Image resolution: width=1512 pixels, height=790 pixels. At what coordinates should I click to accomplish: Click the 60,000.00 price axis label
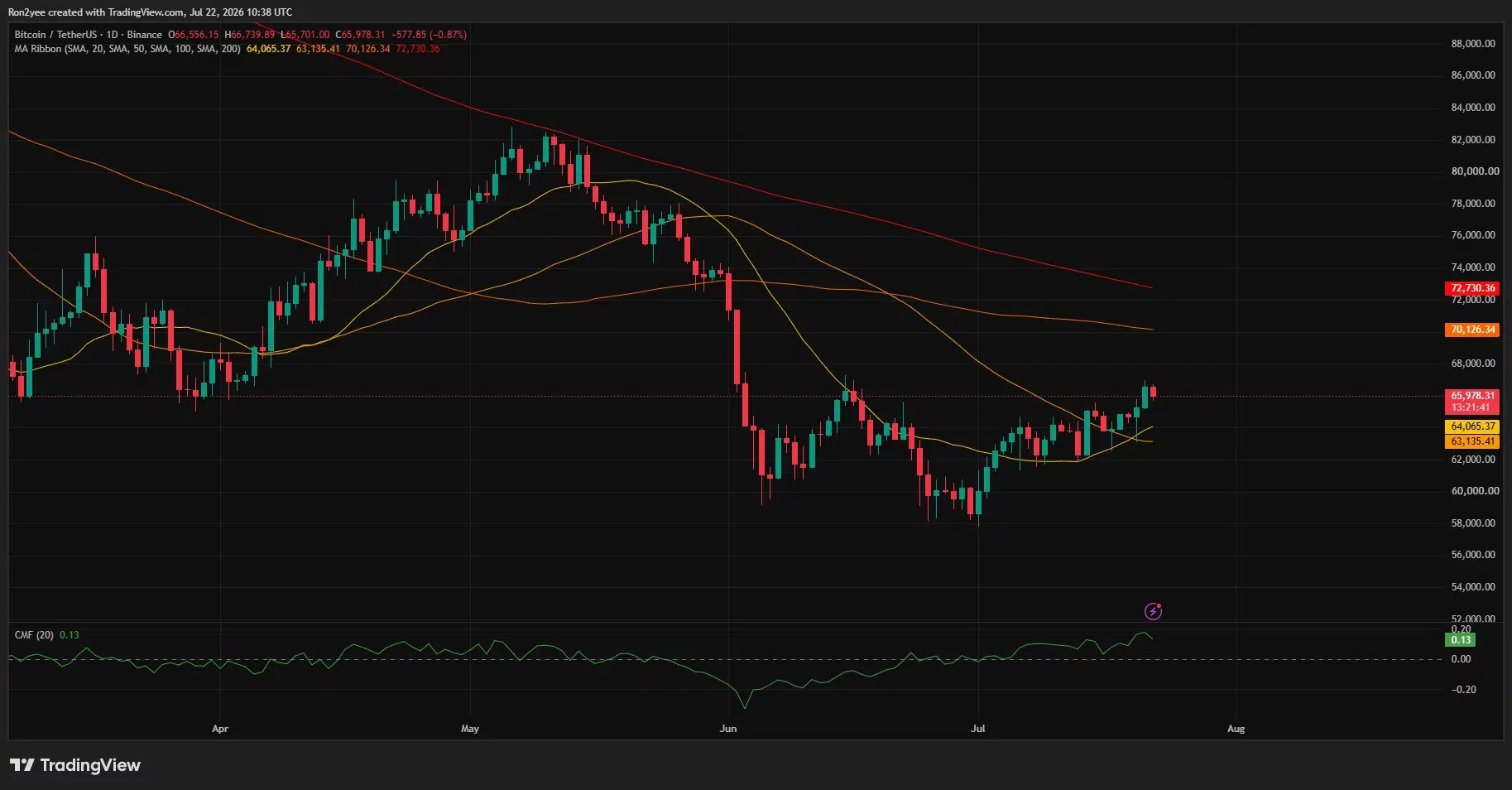(1475, 491)
